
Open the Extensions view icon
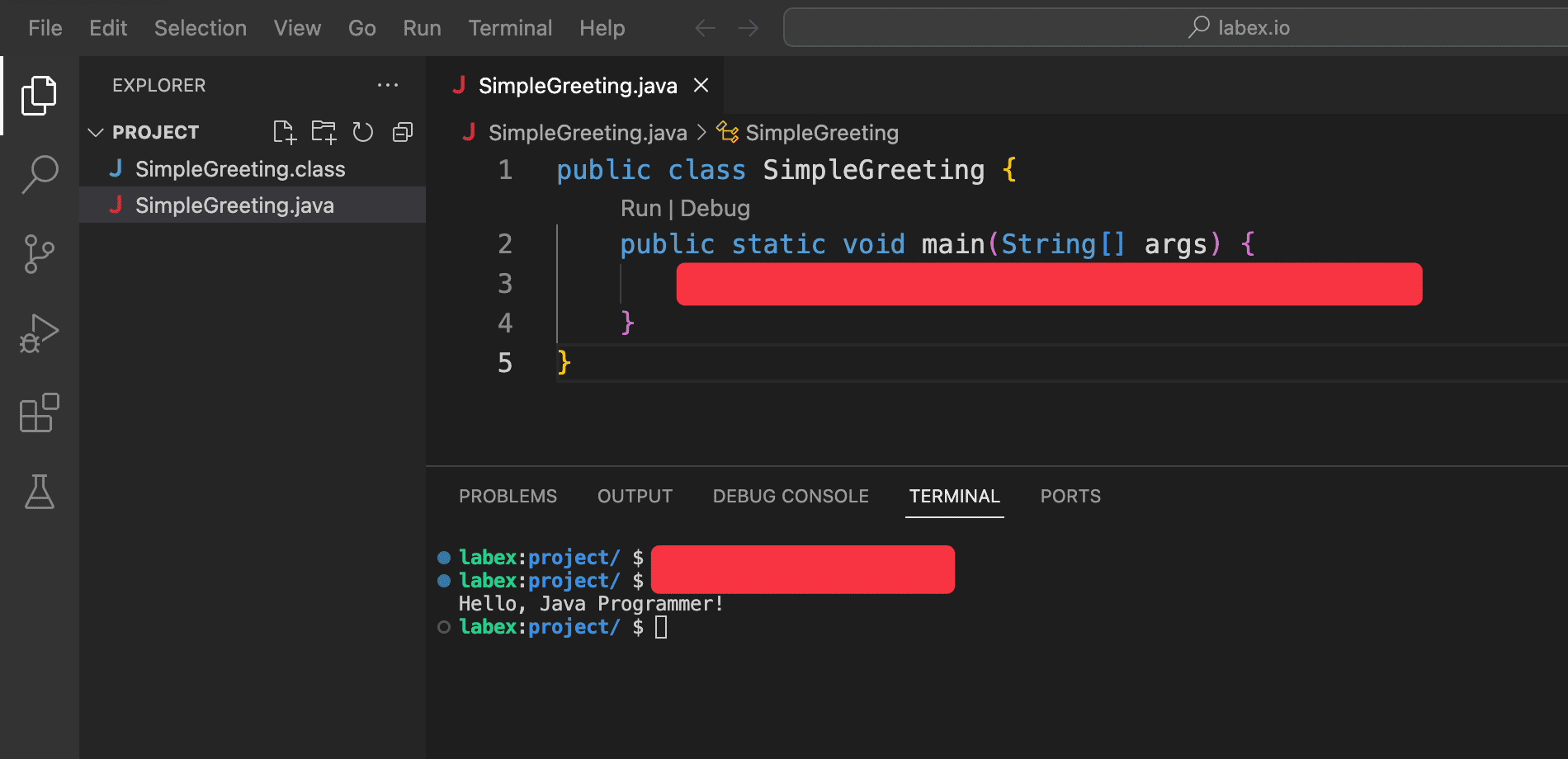click(39, 412)
